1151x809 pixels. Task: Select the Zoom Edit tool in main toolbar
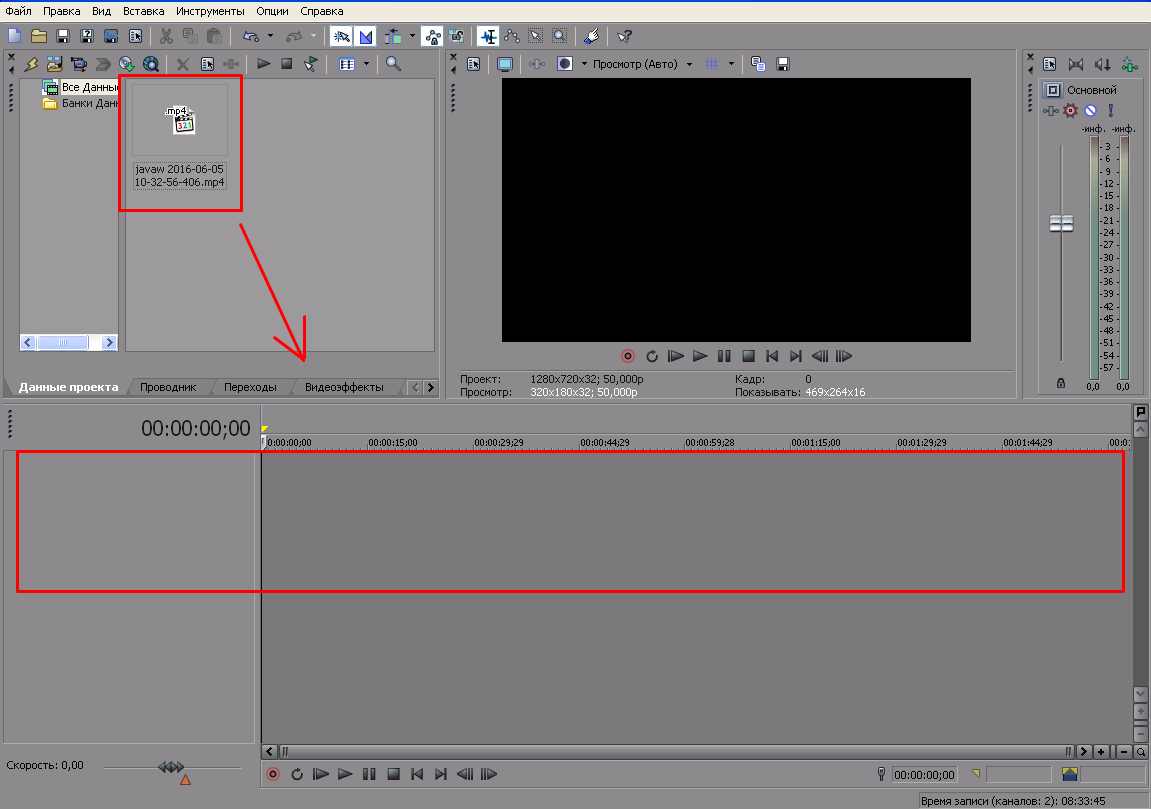tap(560, 36)
